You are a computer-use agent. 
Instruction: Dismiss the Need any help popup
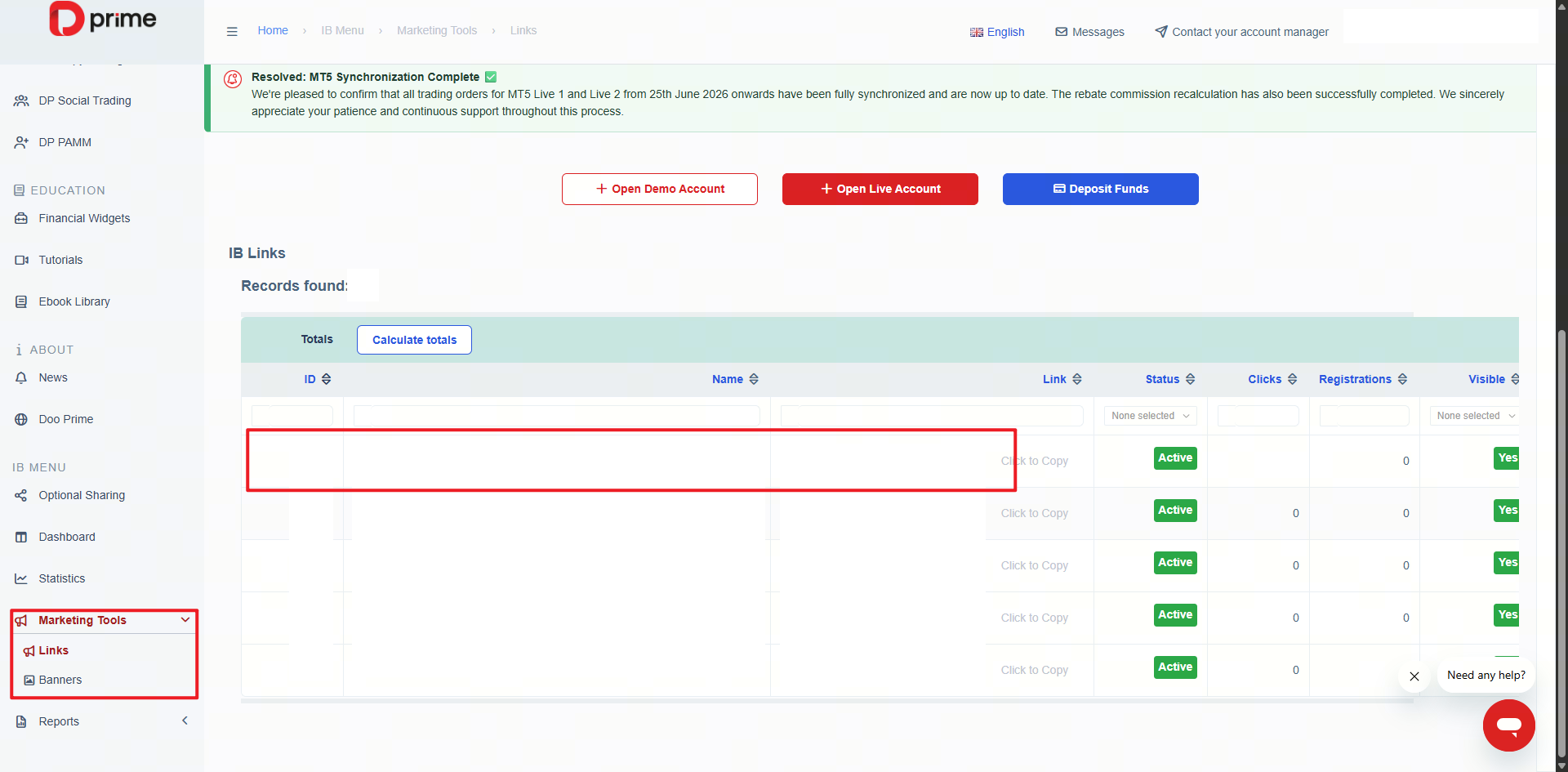tap(1414, 676)
